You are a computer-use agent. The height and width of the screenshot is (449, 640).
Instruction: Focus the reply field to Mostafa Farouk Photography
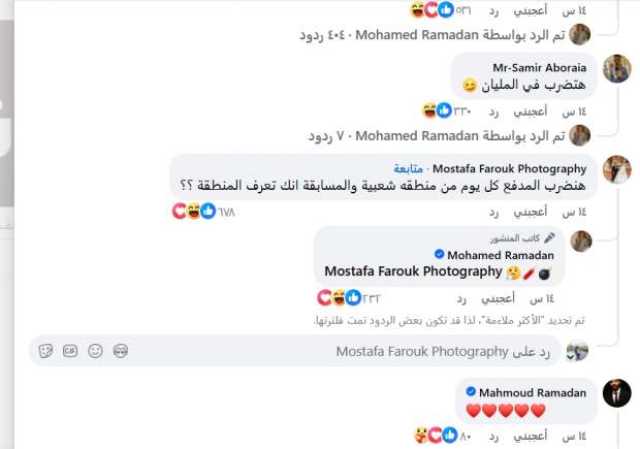[x=295, y=351]
